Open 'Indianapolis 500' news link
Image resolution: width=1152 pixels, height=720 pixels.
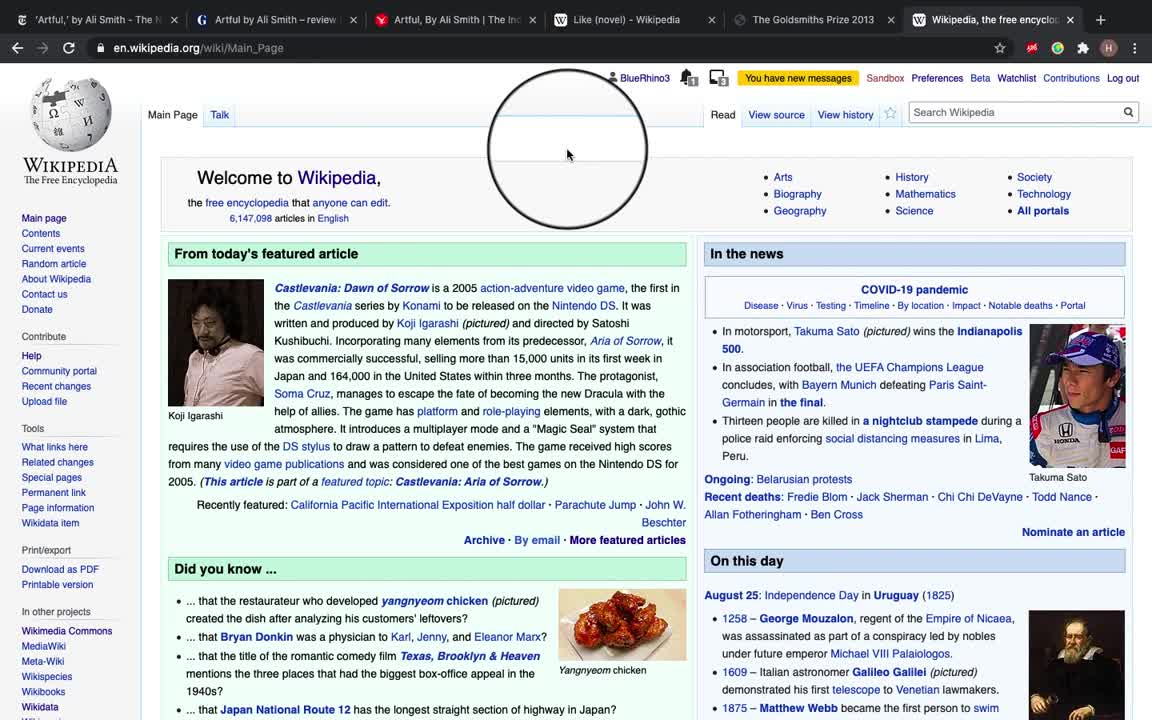(872, 340)
